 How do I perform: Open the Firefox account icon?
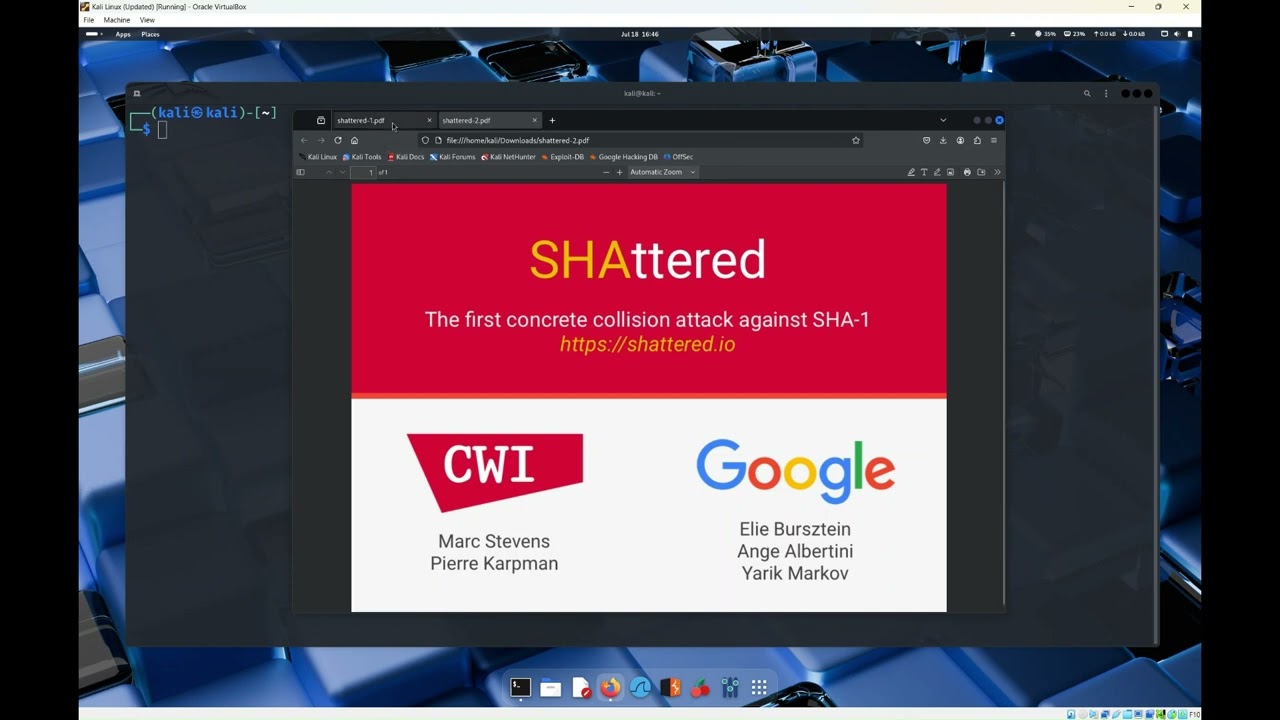coord(960,140)
